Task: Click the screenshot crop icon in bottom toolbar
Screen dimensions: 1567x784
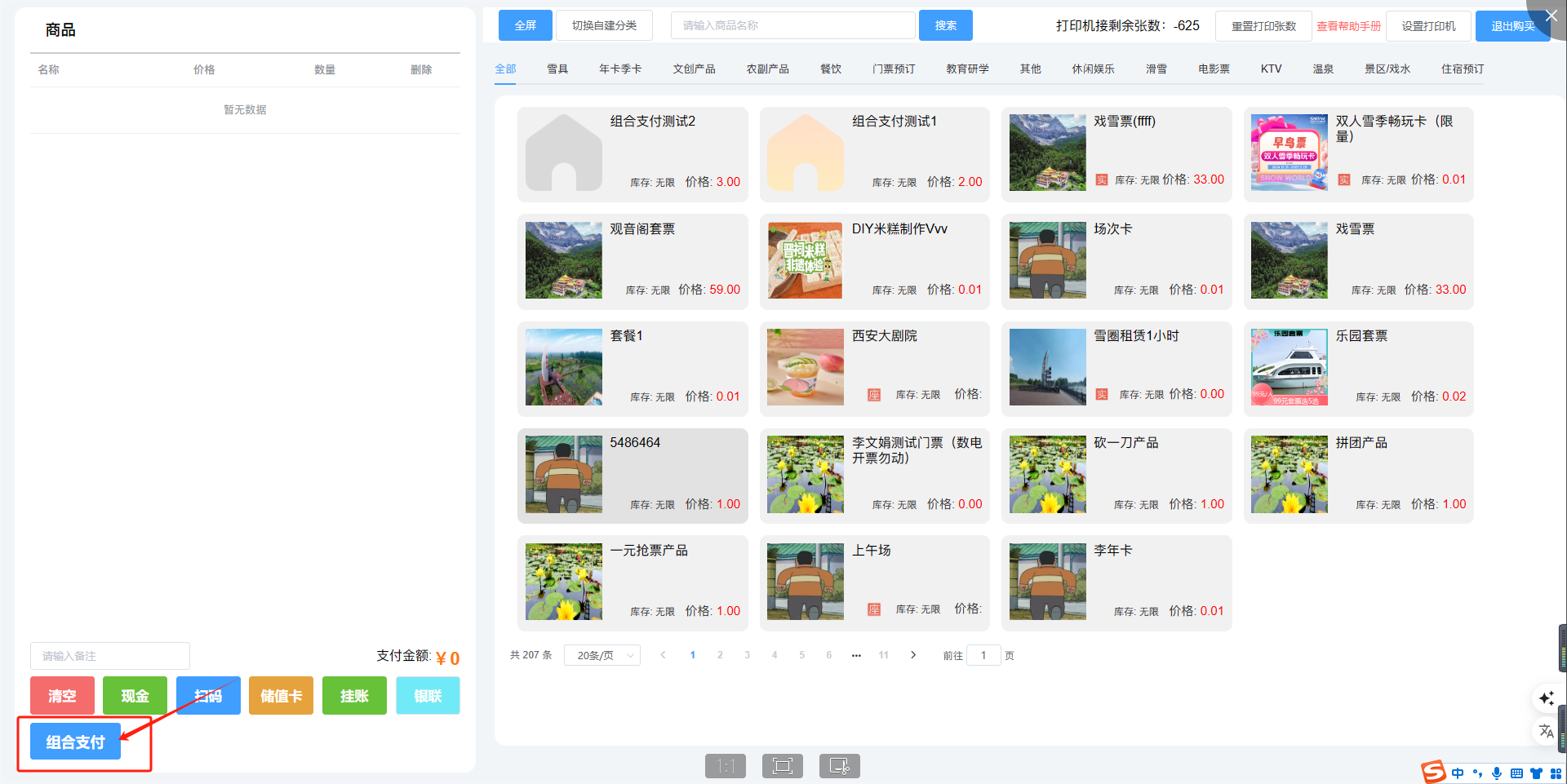Action: (839, 766)
